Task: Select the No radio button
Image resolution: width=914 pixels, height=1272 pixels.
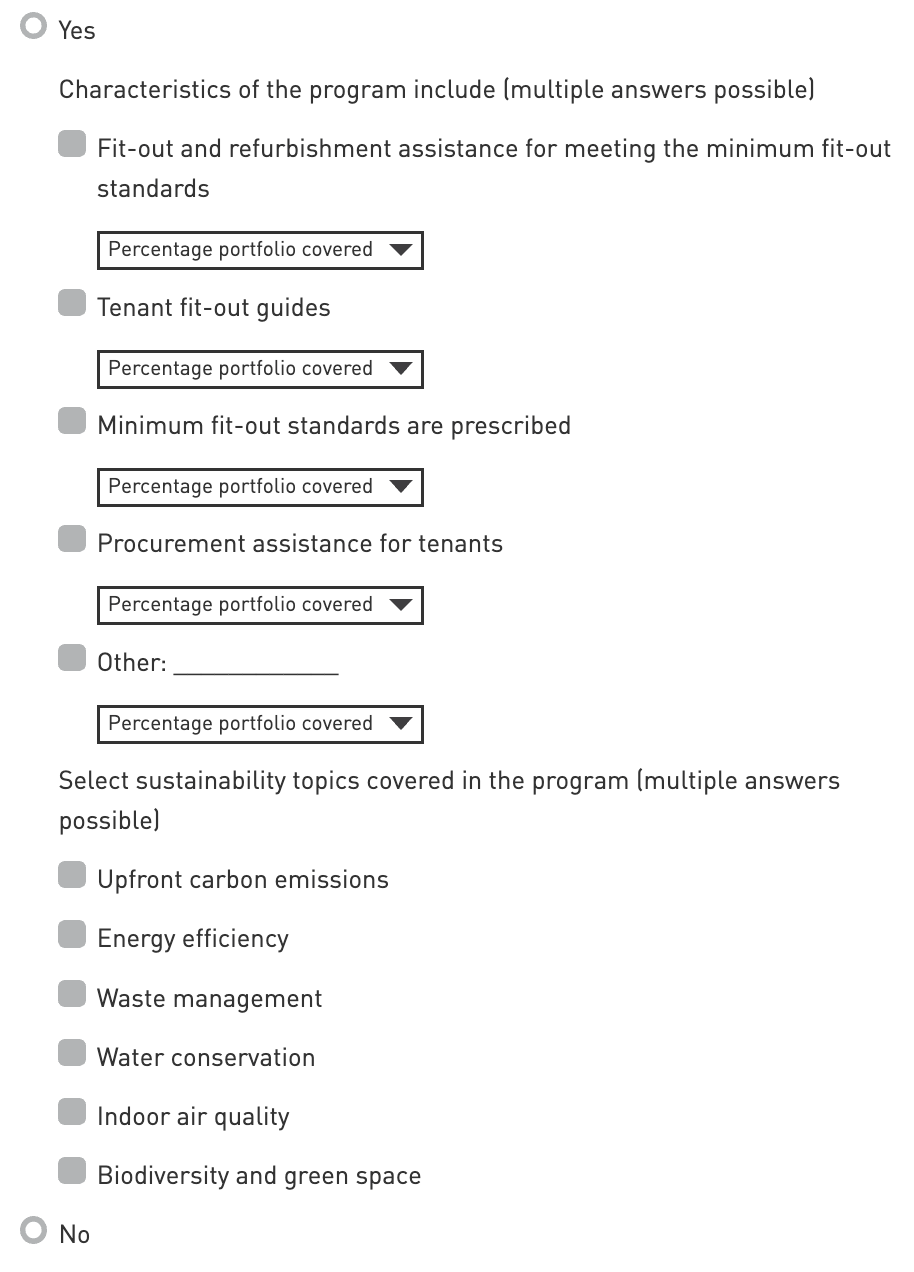Action: (x=35, y=1231)
